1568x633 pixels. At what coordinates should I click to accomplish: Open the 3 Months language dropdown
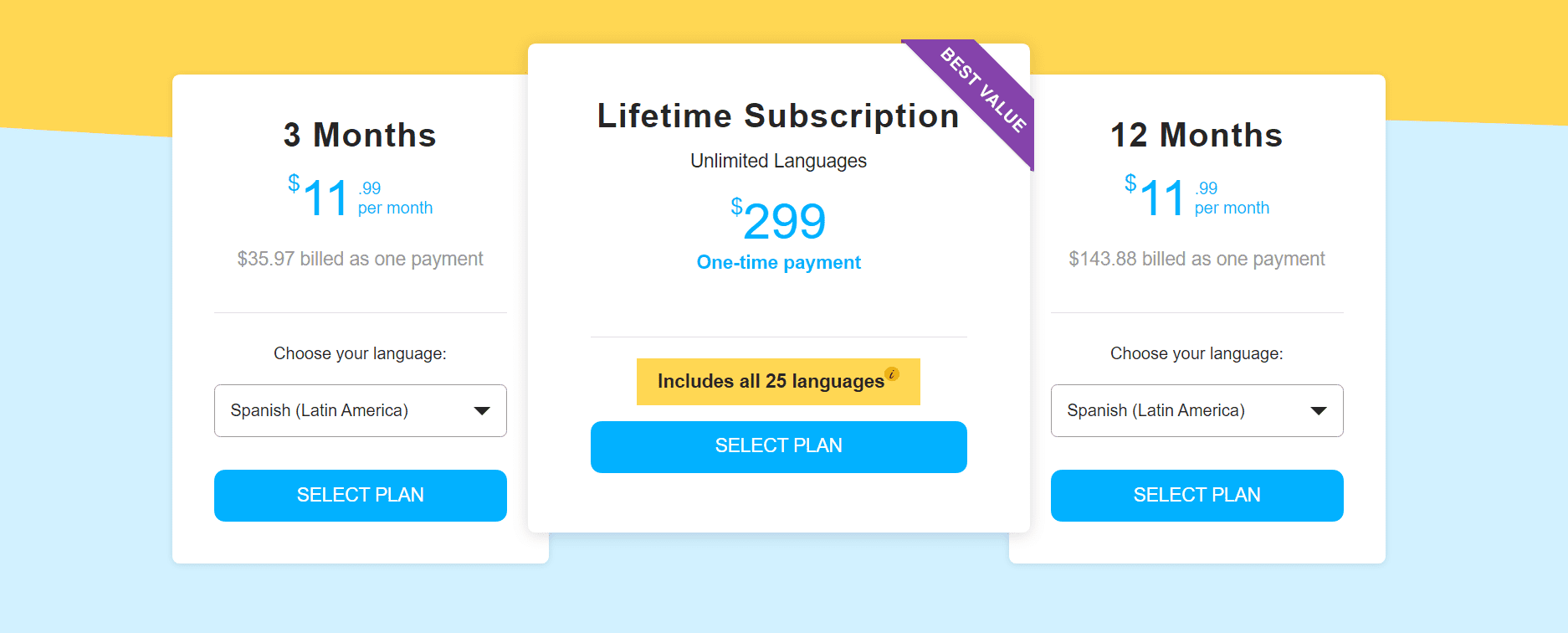tap(360, 410)
